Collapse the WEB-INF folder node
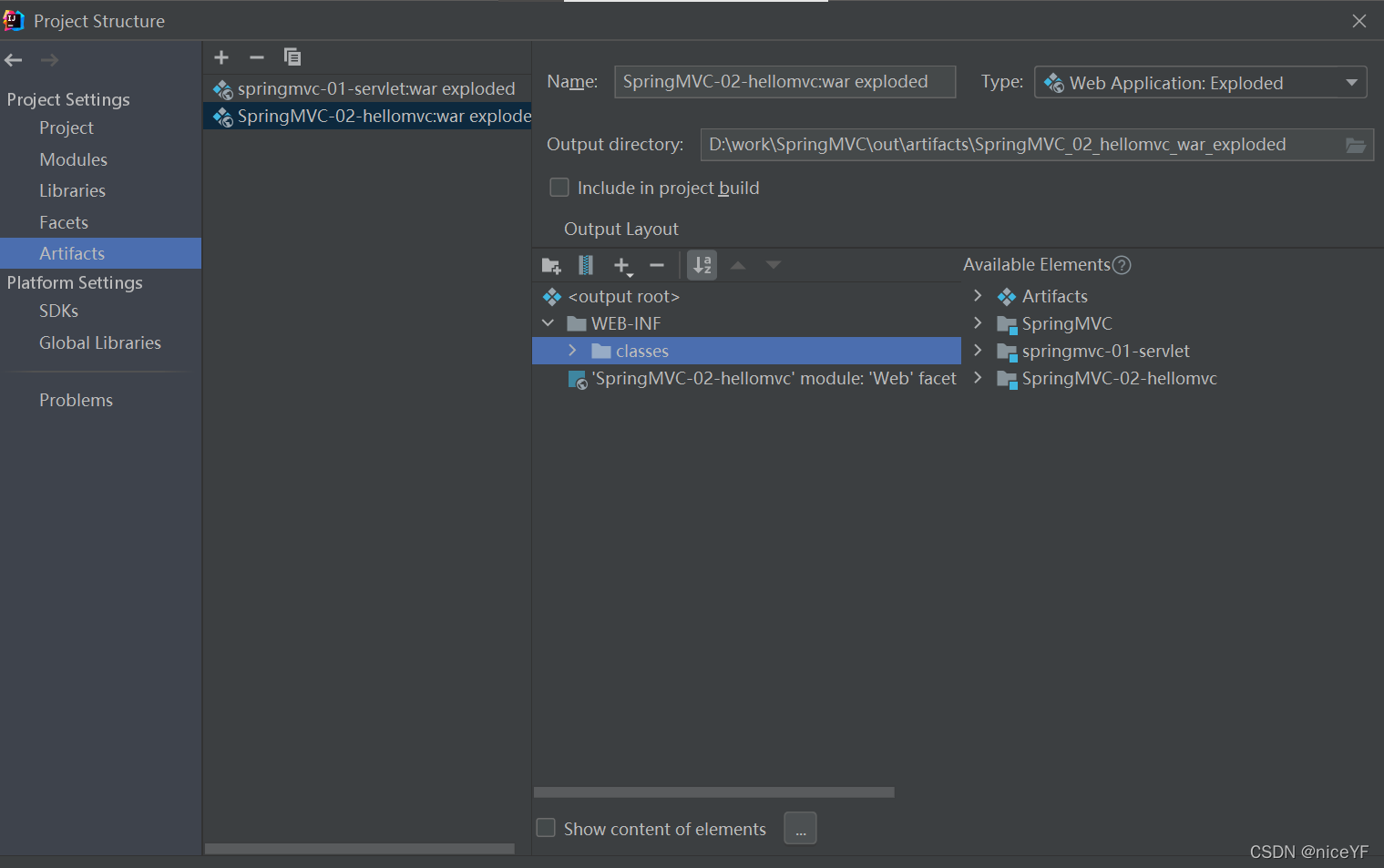This screenshot has height=868, width=1384. (x=548, y=323)
